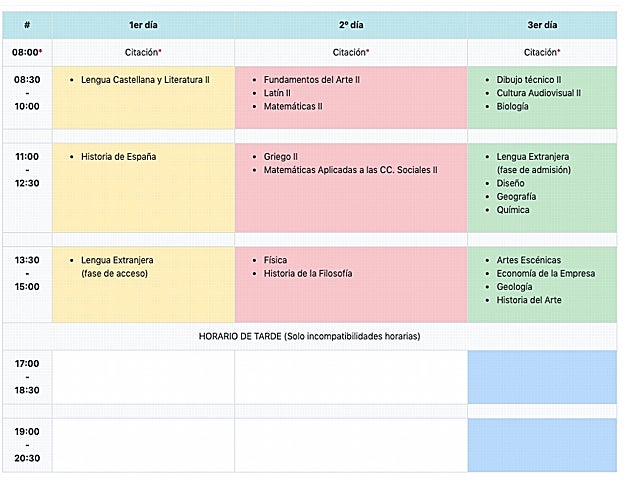Select the blue cell in the 17:00-18:30 row
Viewport: 624px width, 480px height.
coord(541,377)
